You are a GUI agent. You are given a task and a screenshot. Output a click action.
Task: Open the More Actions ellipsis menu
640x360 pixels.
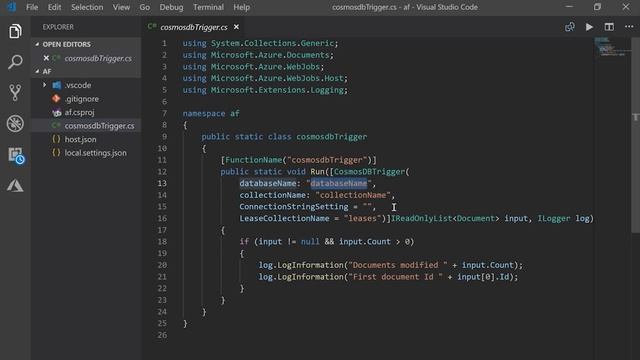point(629,27)
